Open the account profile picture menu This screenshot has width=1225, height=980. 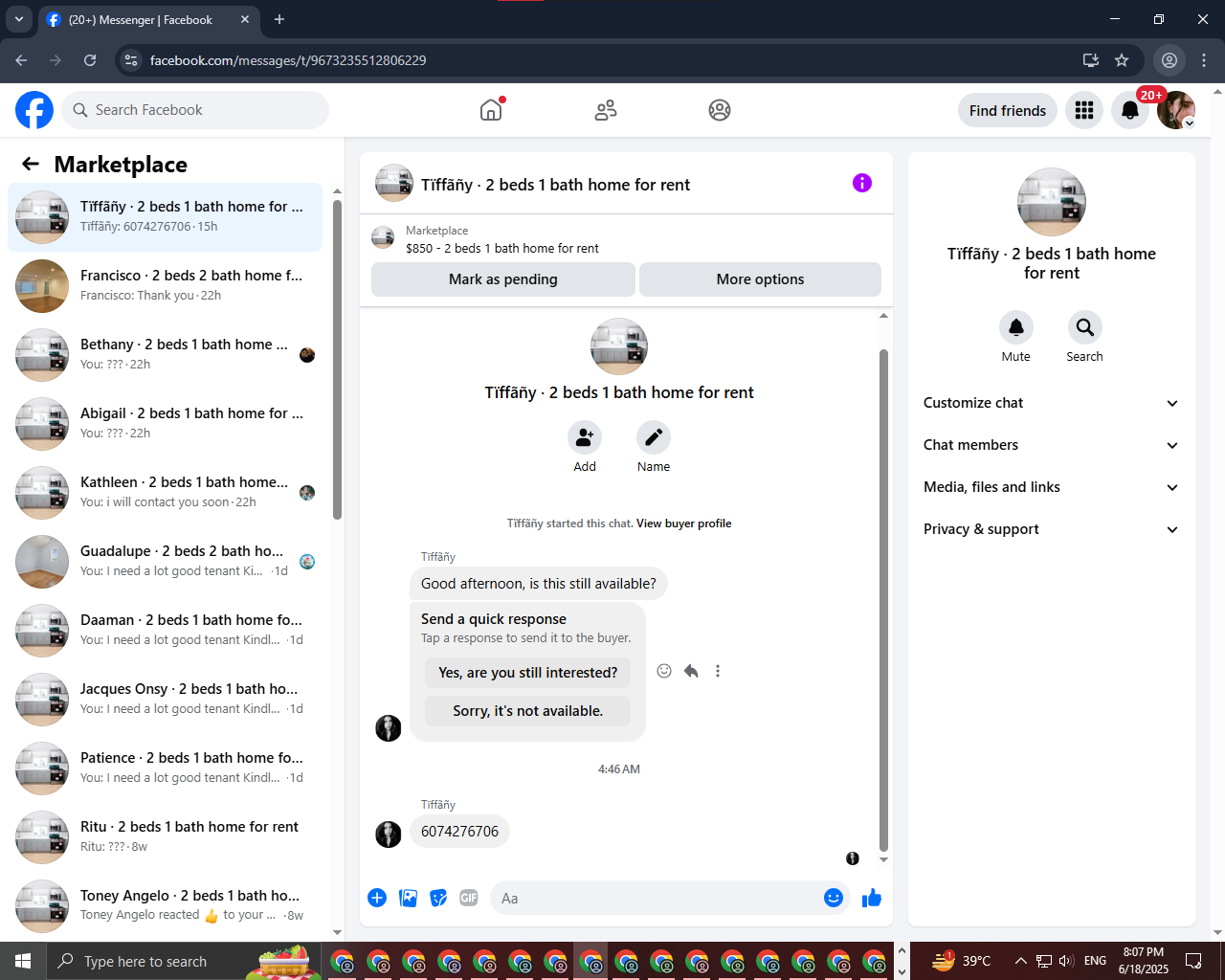[x=1176, y=110]
